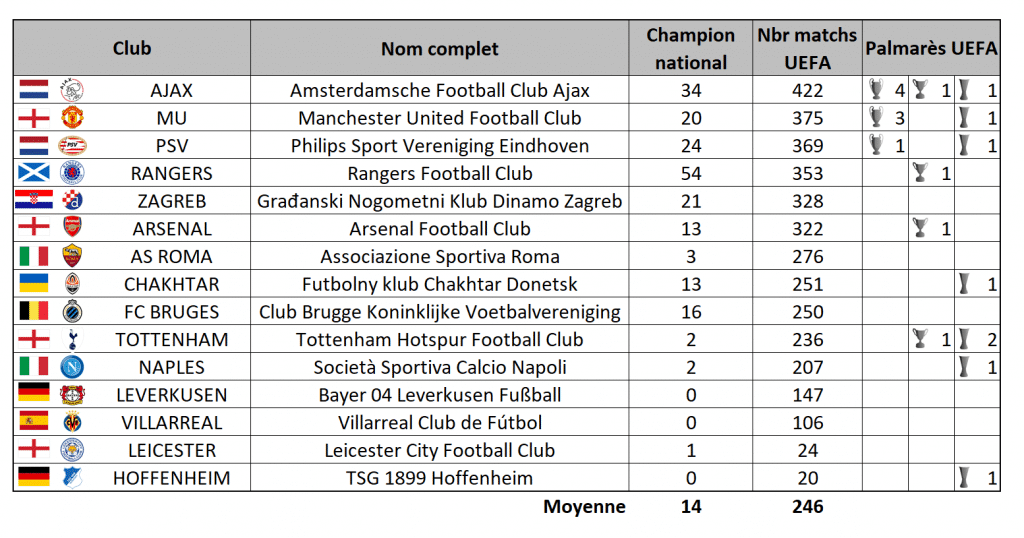This screenshot has height=538, width=1024.
Task: Click the Scotland flag beside Rangers
Action: (x=33, y=173)
